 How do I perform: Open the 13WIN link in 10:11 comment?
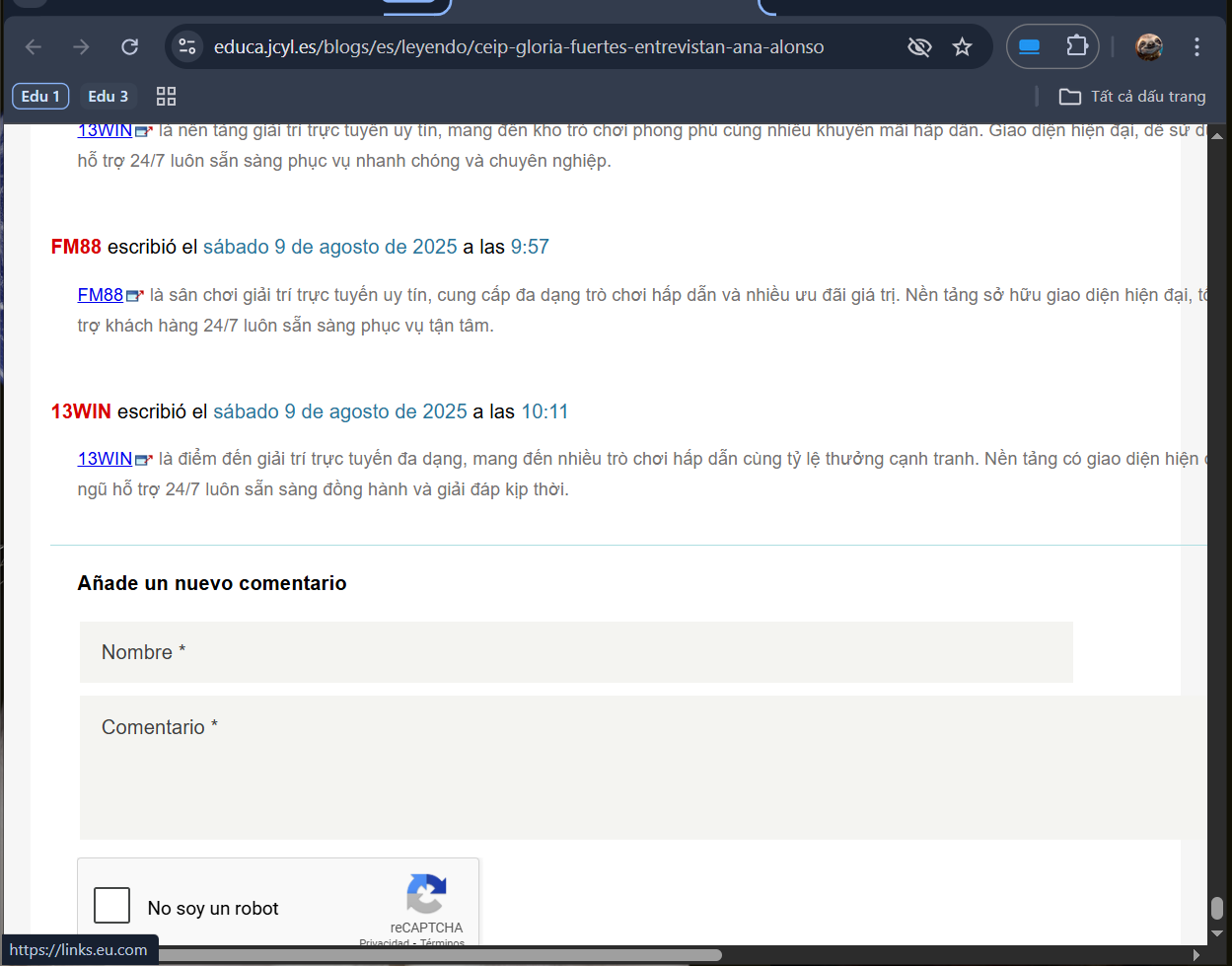[x=105, y=458]
